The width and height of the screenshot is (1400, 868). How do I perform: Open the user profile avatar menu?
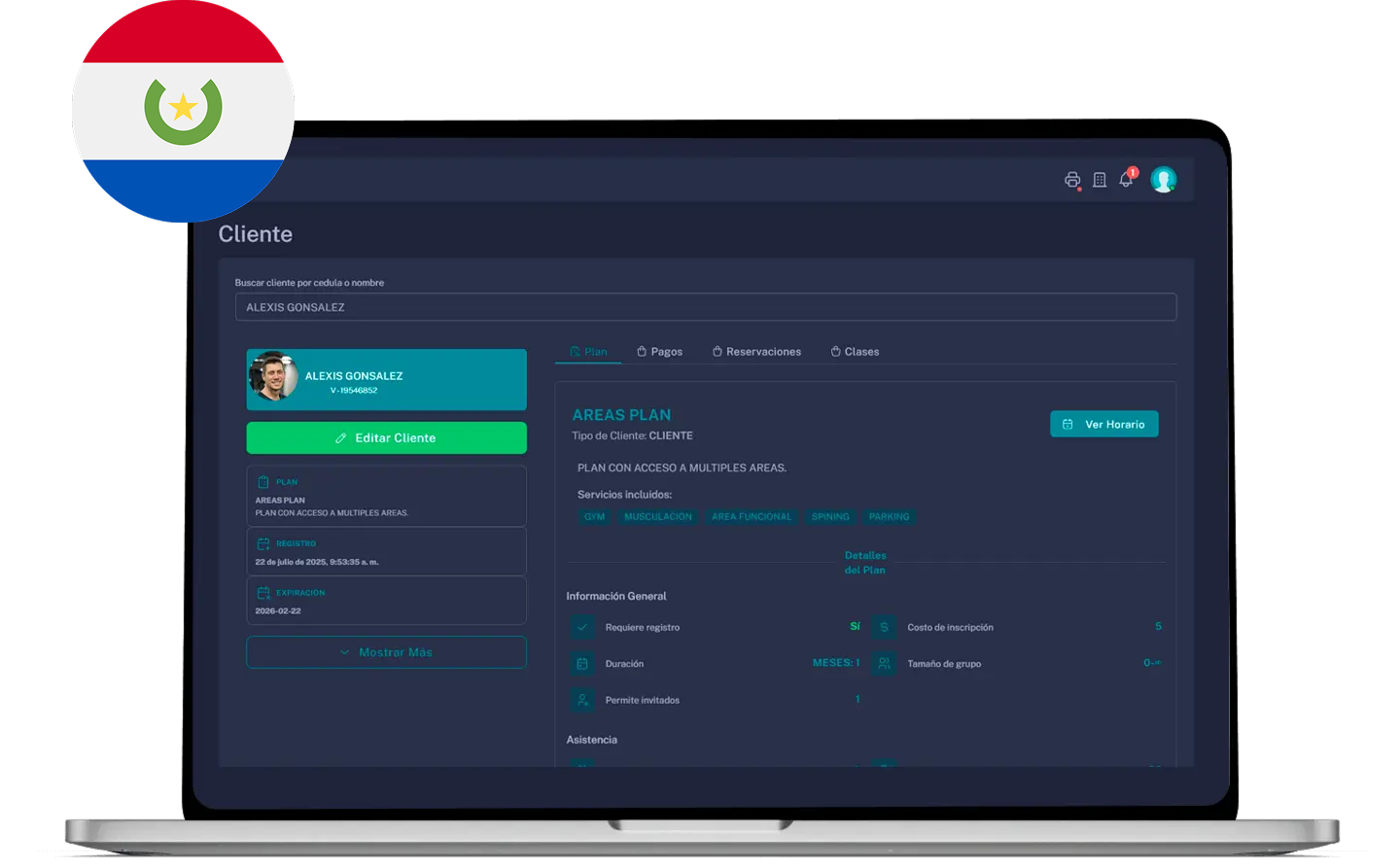pos(1163,180)
